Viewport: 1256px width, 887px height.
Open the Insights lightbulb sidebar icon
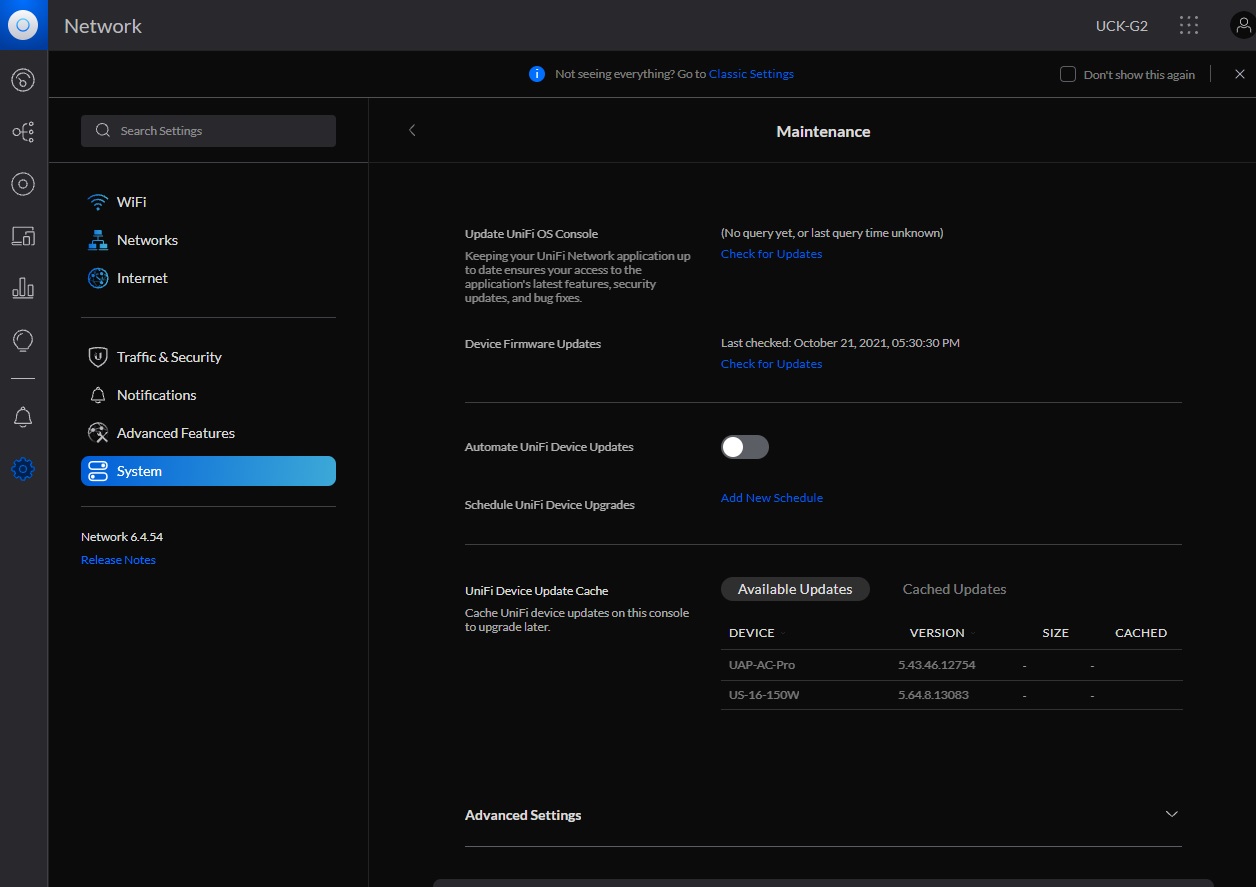coord(23,341)
